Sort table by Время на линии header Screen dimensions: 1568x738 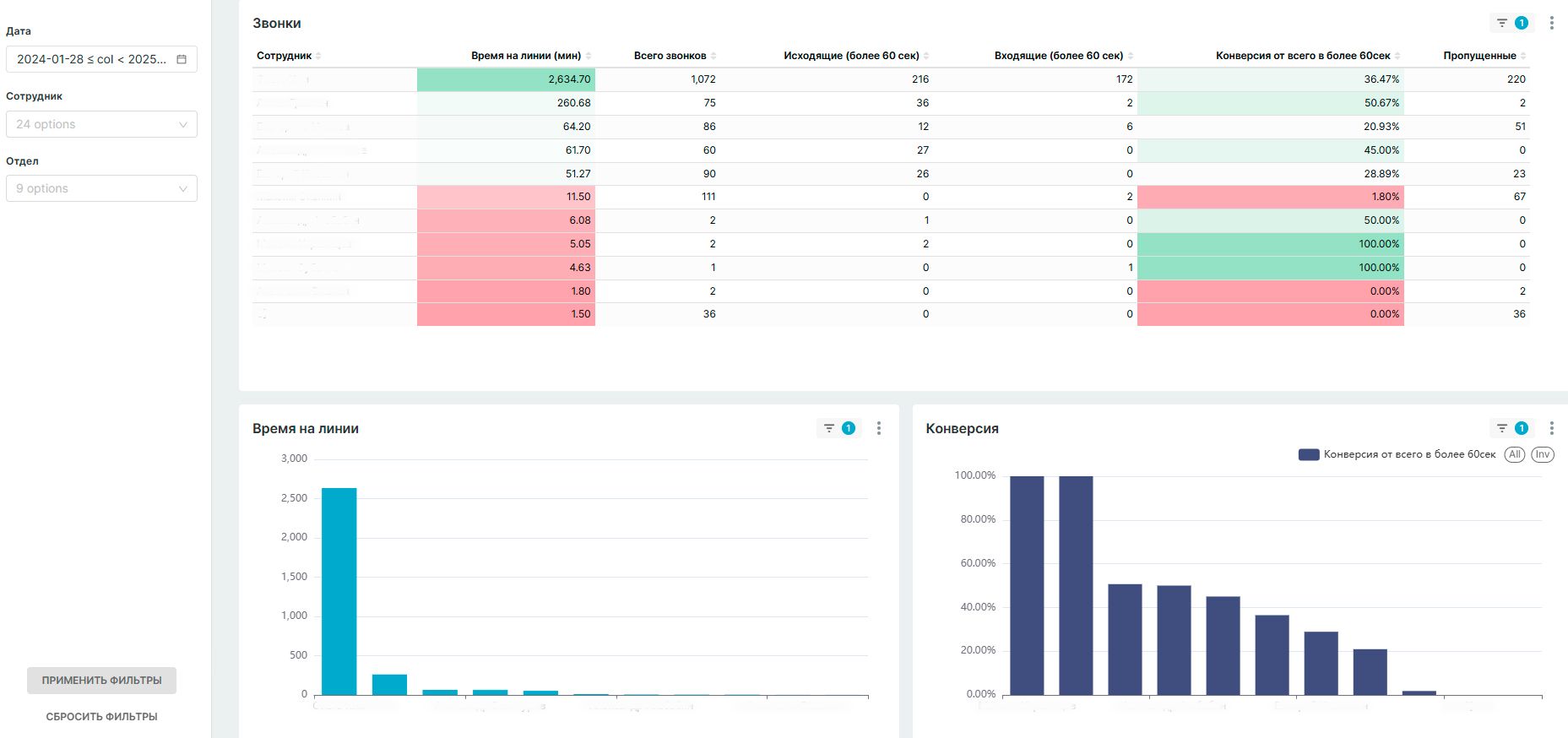click(x=525, y=56)
